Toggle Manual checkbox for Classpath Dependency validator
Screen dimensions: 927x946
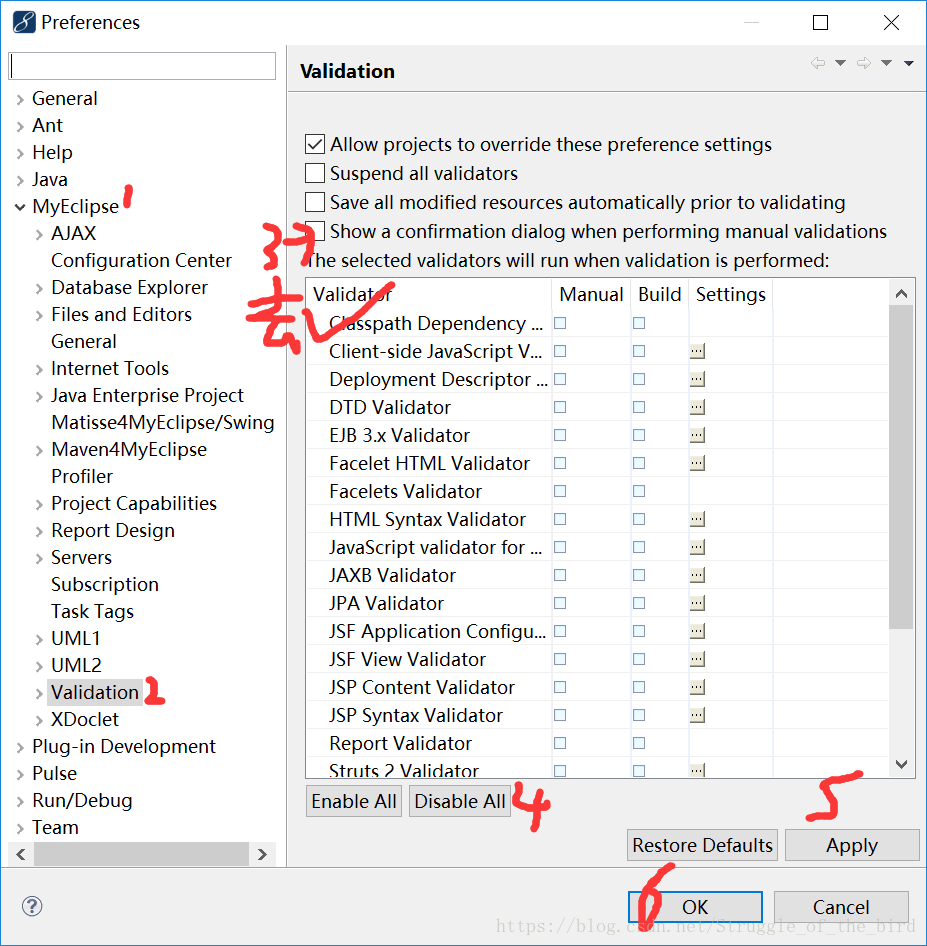click(560, 323)
